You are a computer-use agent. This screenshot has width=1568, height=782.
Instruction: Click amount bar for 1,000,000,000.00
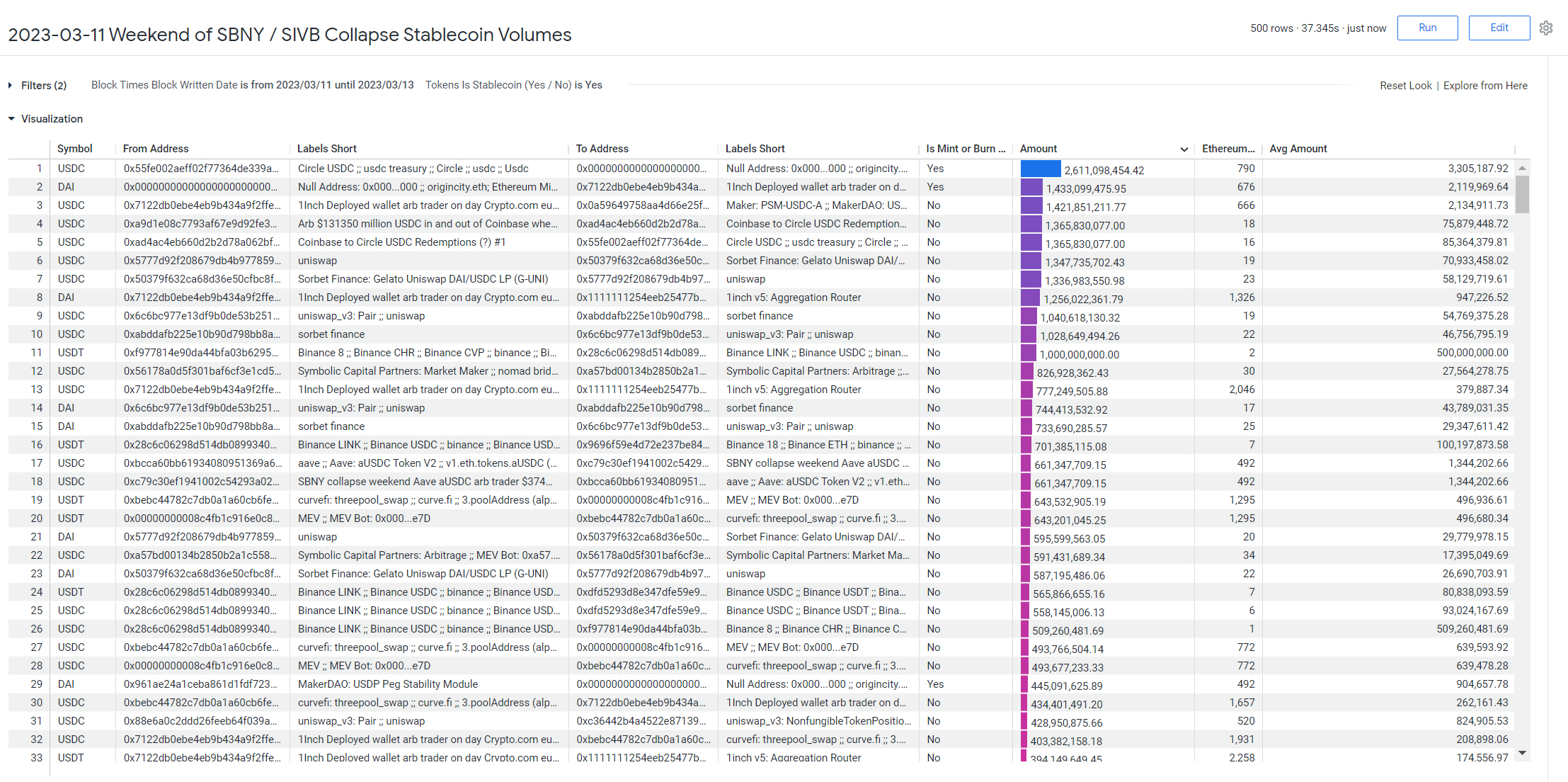coord(1029,353)
